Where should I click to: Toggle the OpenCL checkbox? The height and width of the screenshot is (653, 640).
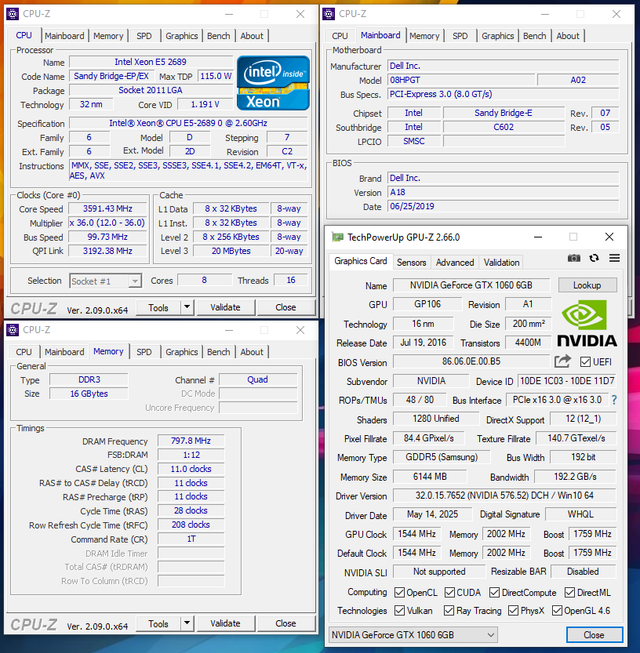coord(399,592)
